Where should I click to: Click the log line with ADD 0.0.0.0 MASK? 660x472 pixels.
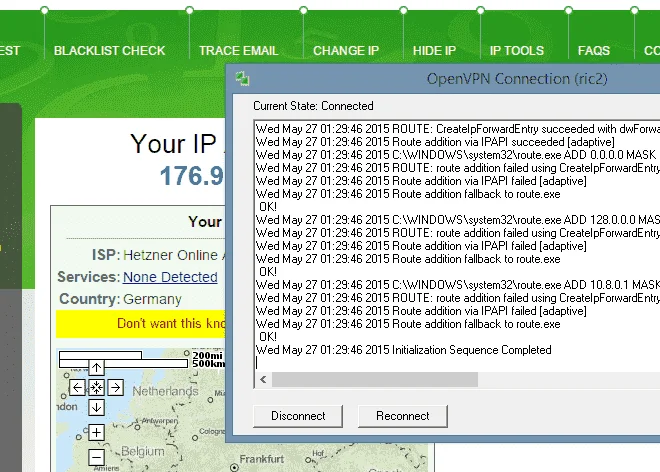pyautogui.click(x=458, y=155)
